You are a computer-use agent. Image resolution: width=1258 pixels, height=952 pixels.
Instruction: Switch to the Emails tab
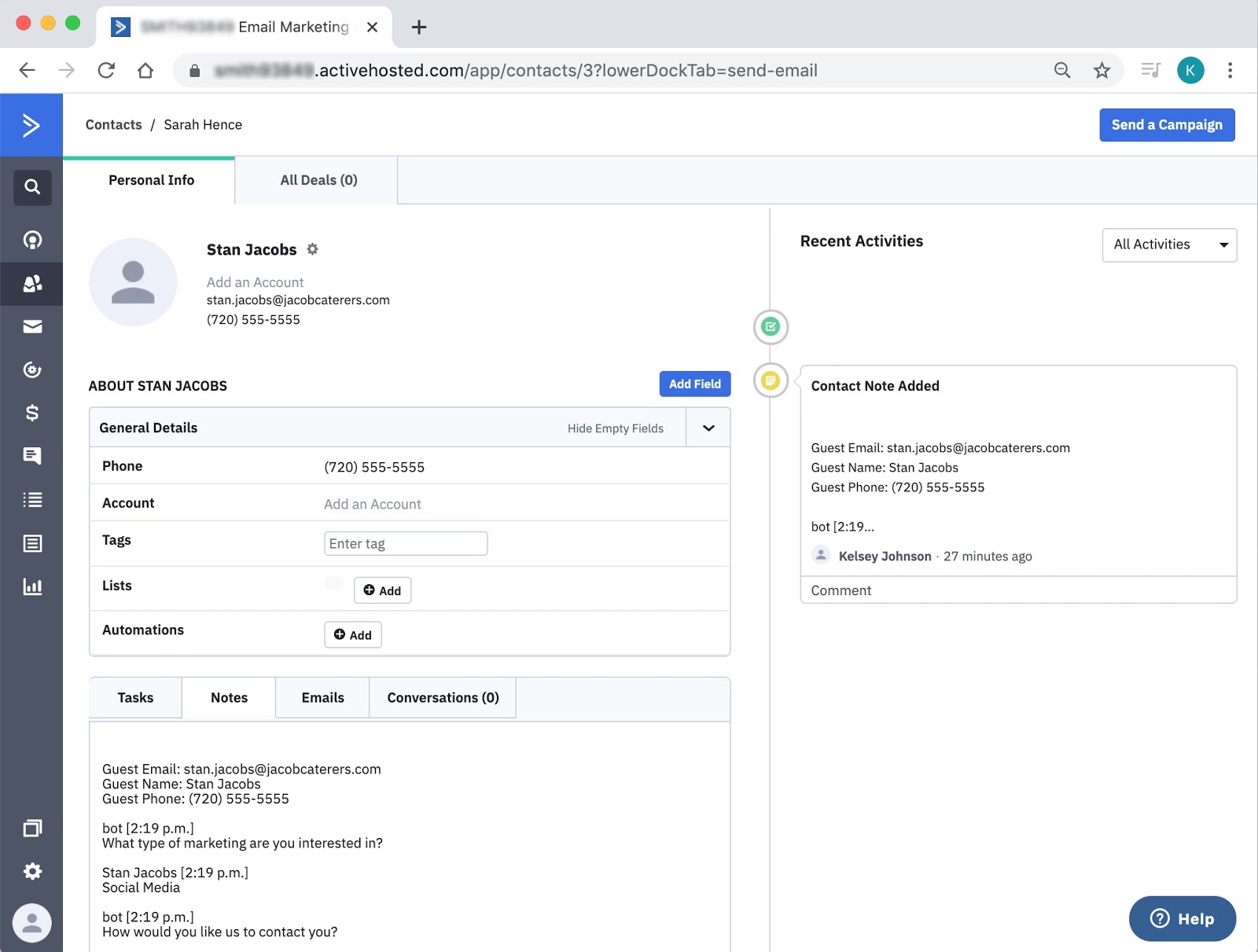pyautogui.click(x=322, y=697)
